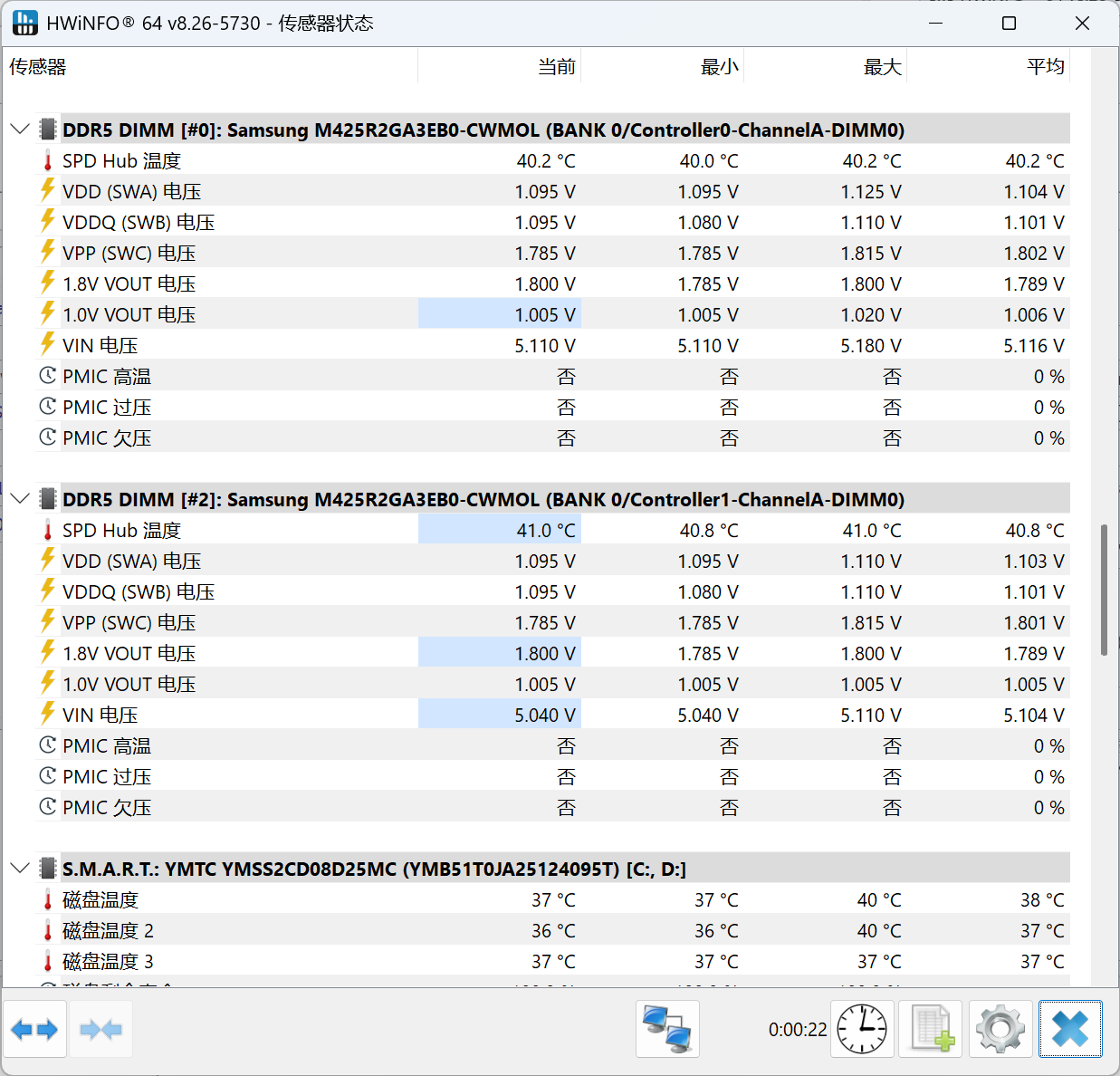Select DIMM #2 VDDQ (SWB) 电压 row label
Image resolution: width=1120 pixels, height=1076 pixels.
(139, 591)
